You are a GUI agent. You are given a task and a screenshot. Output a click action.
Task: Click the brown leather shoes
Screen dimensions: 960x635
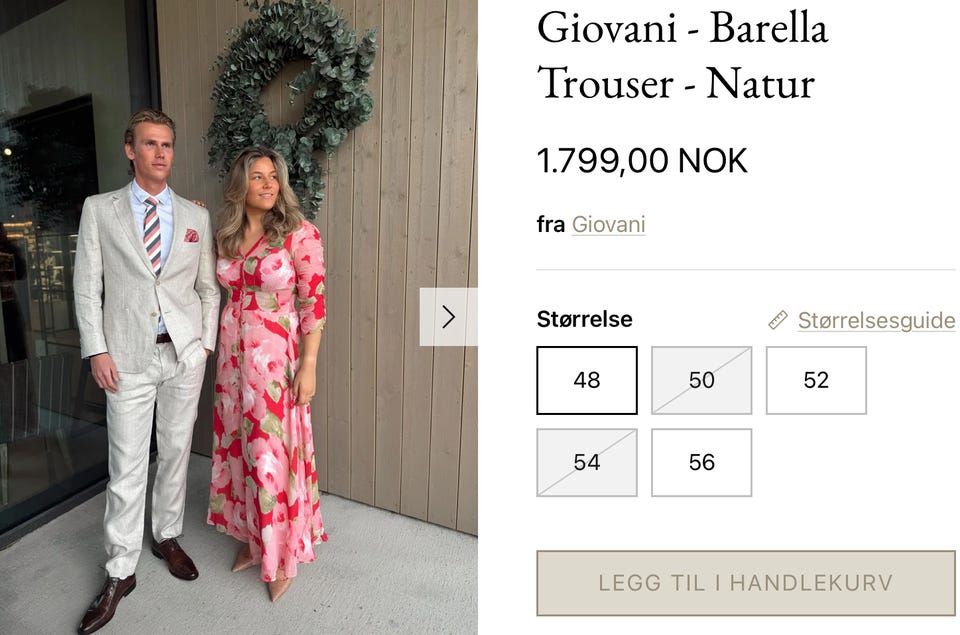pos(137,585)
